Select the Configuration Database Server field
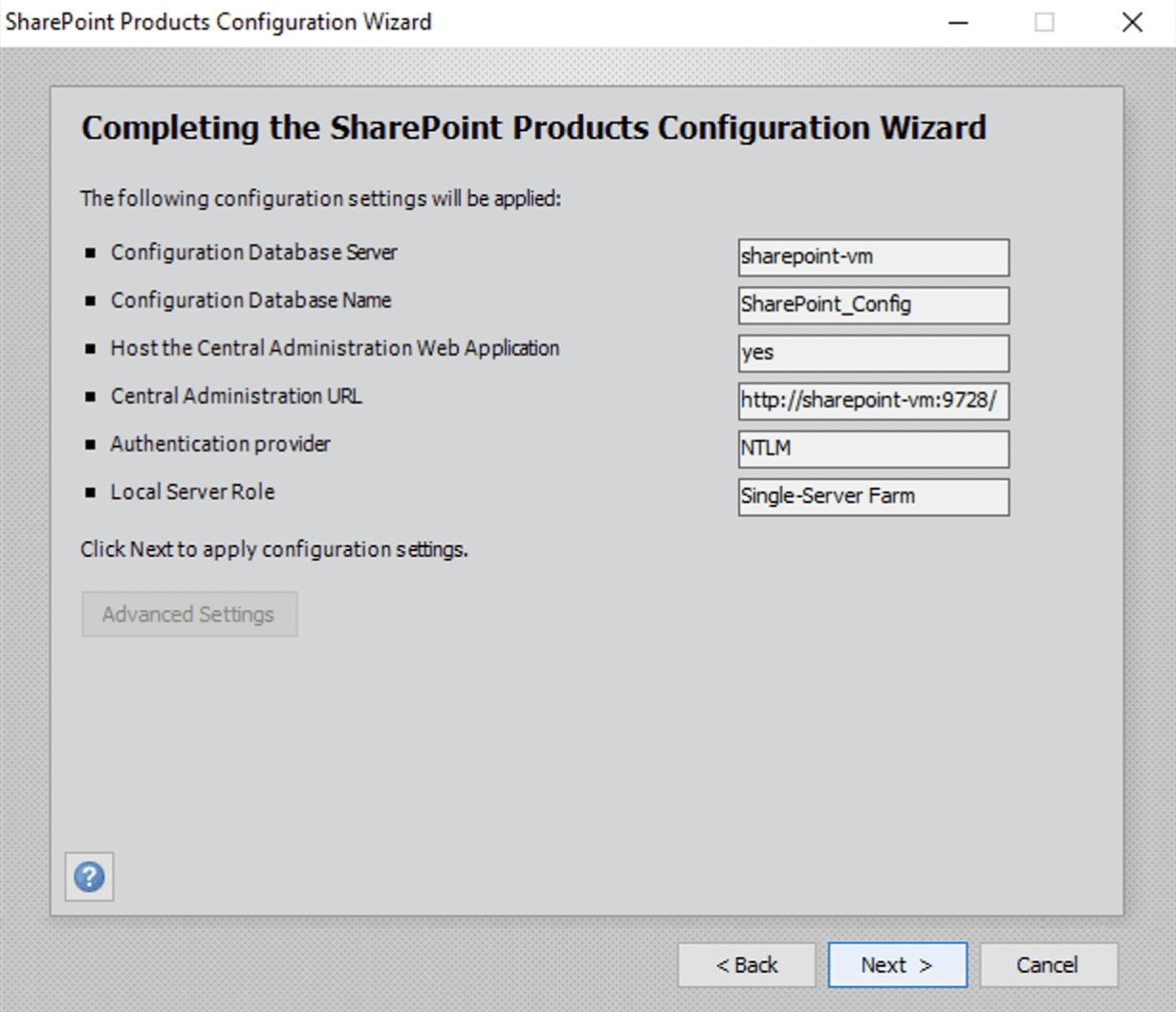 (x=873, y=257)
